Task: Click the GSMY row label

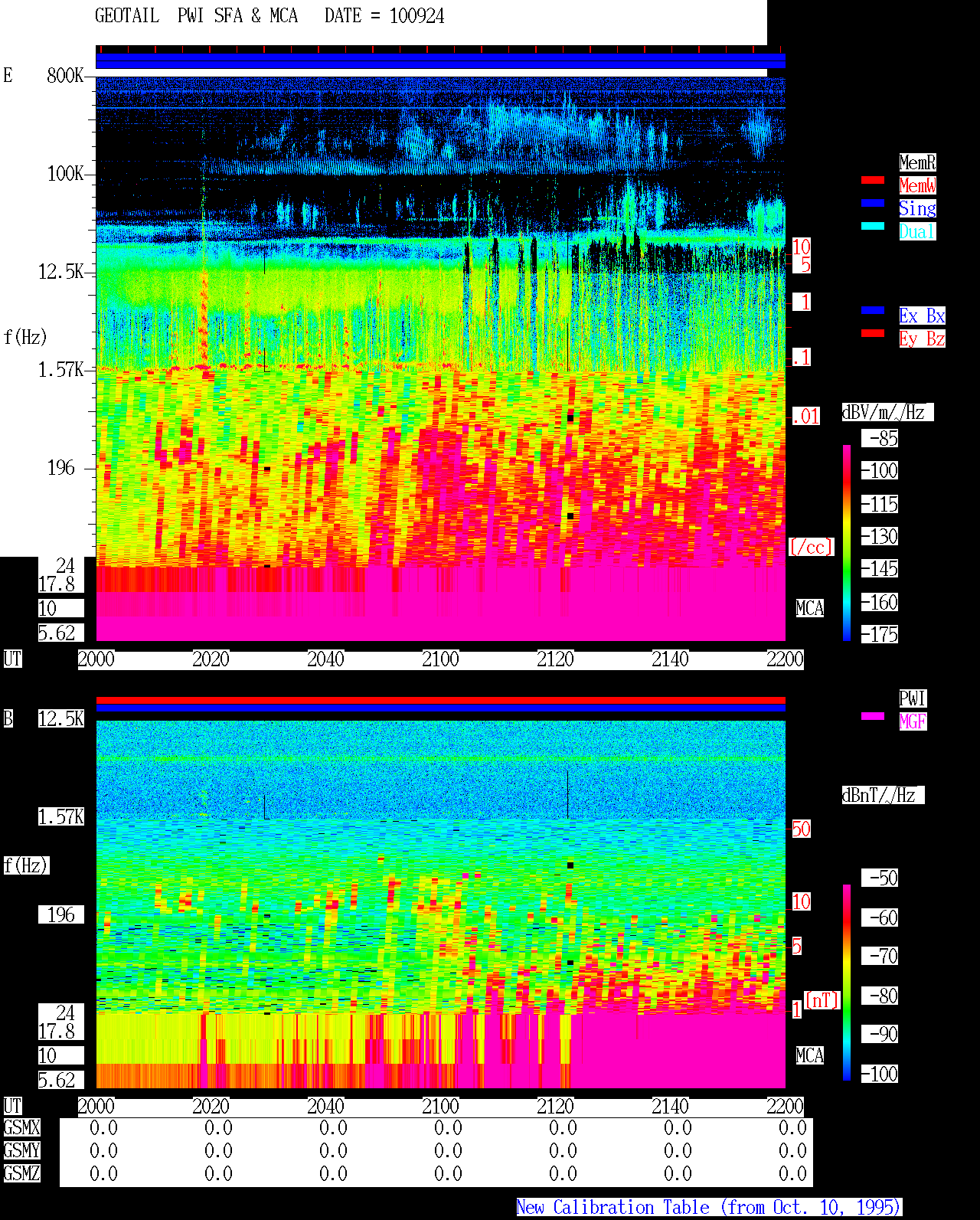Action: (x=21, y=1150)
